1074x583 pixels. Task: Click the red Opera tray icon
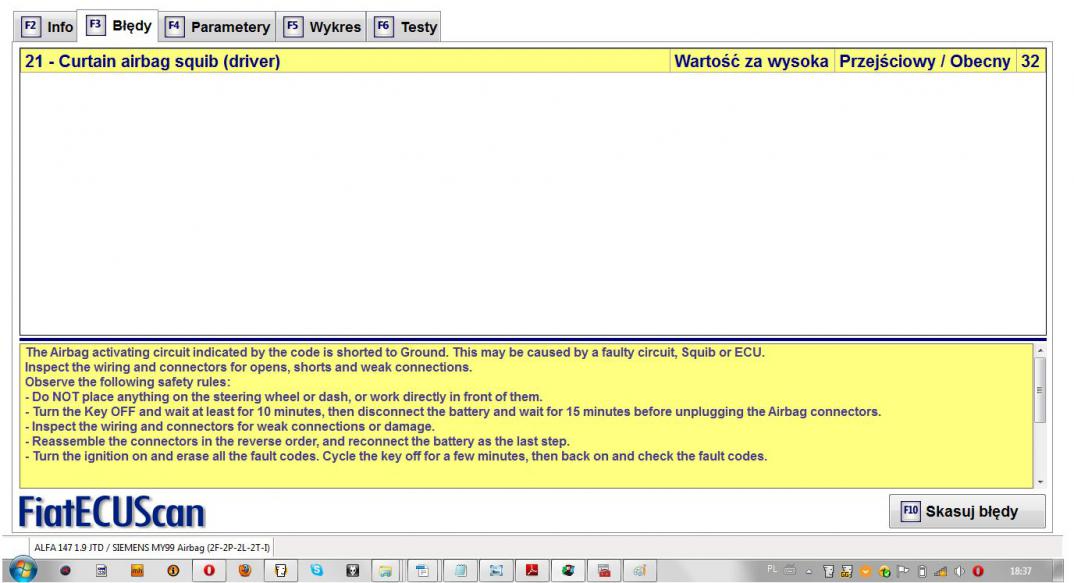click(978, 571)
